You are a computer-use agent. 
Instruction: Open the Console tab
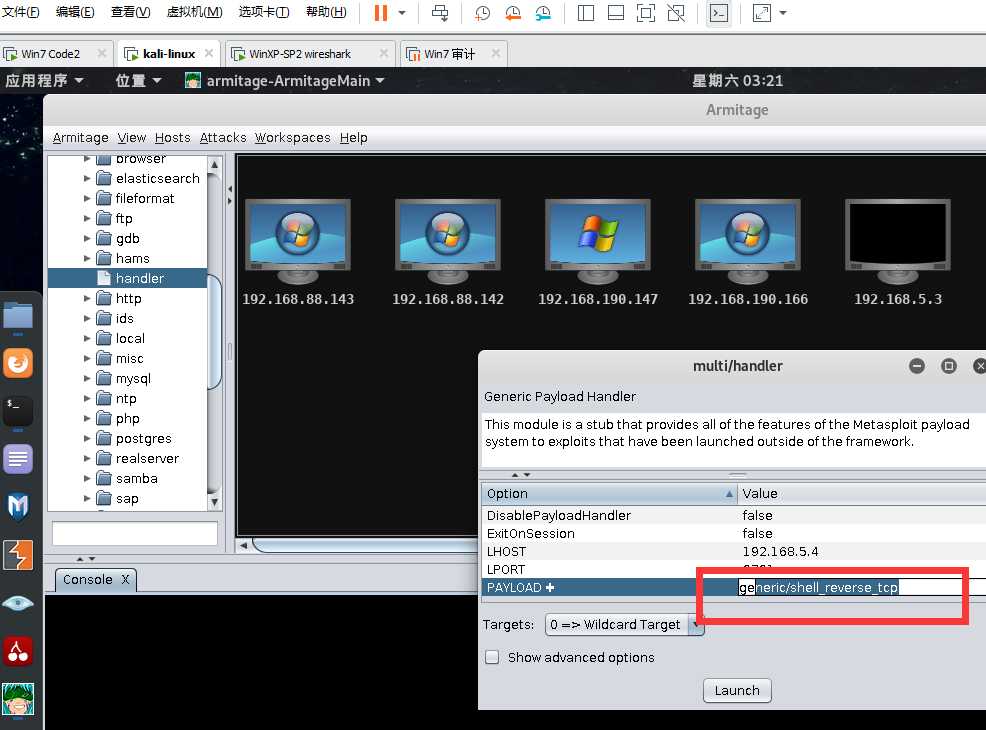tap(87, 580)
